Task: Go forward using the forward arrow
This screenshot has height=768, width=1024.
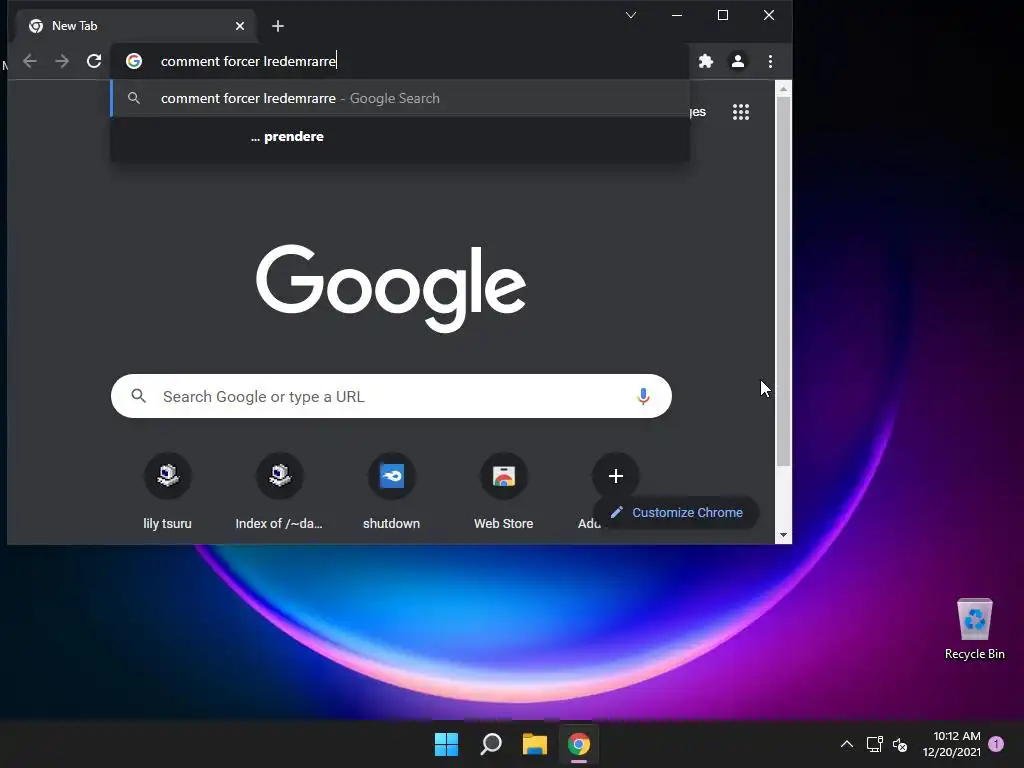Action: 62,61
